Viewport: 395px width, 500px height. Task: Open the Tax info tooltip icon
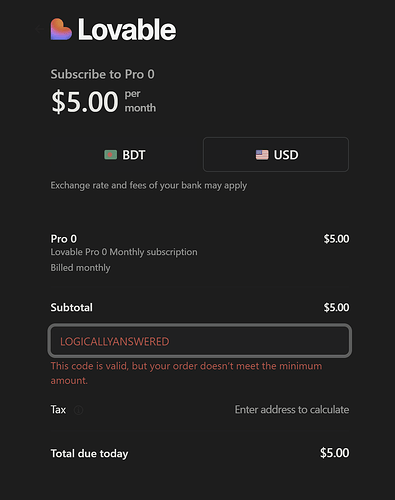[78, 410]
